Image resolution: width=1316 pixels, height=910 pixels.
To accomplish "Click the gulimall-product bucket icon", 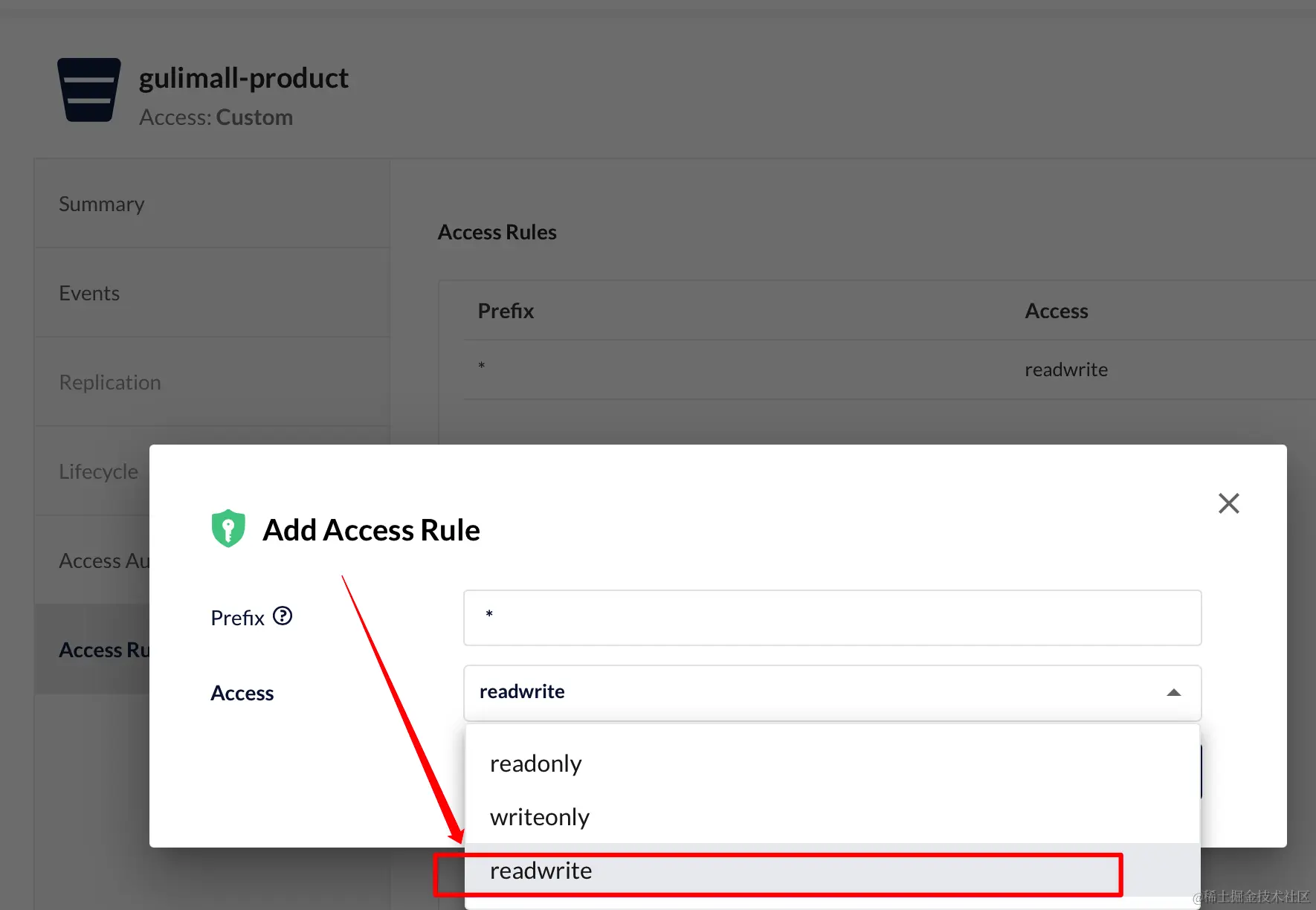I will 89,90.
